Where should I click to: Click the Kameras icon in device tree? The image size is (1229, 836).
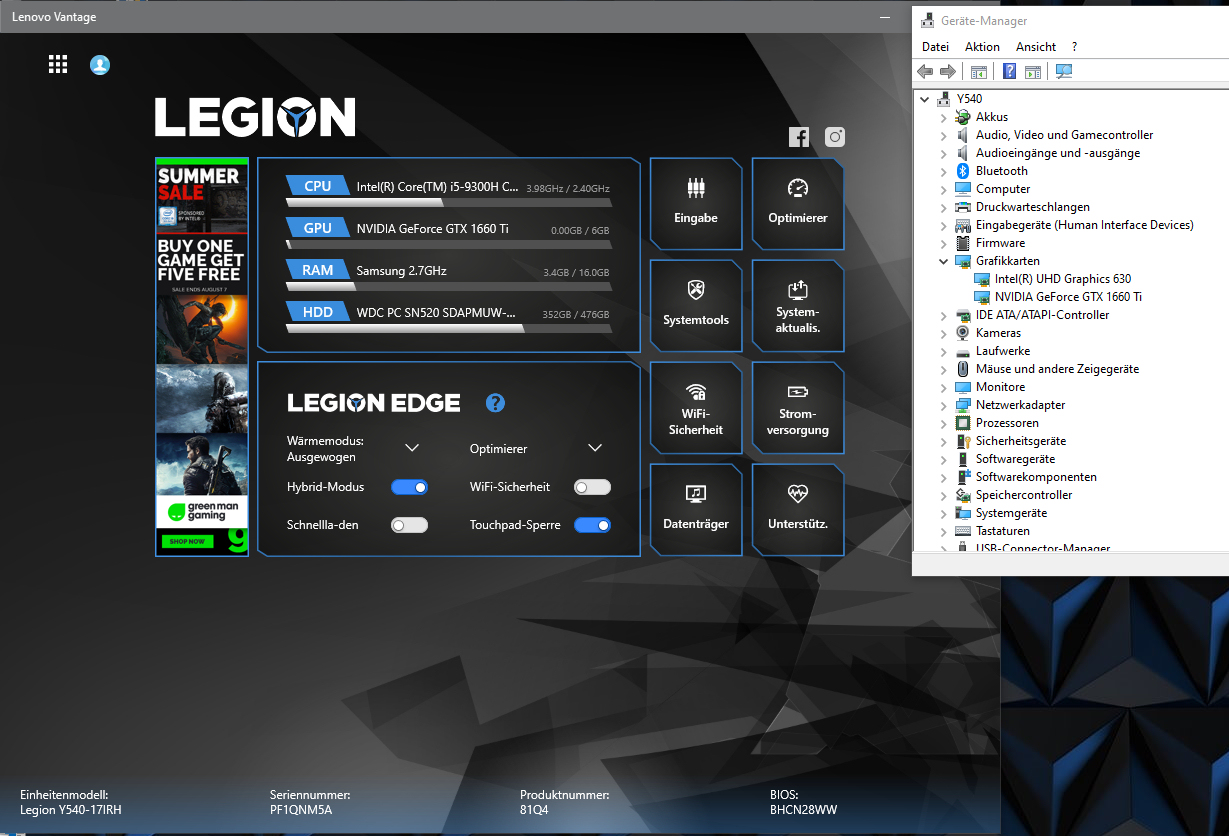(x=963, y=333)
